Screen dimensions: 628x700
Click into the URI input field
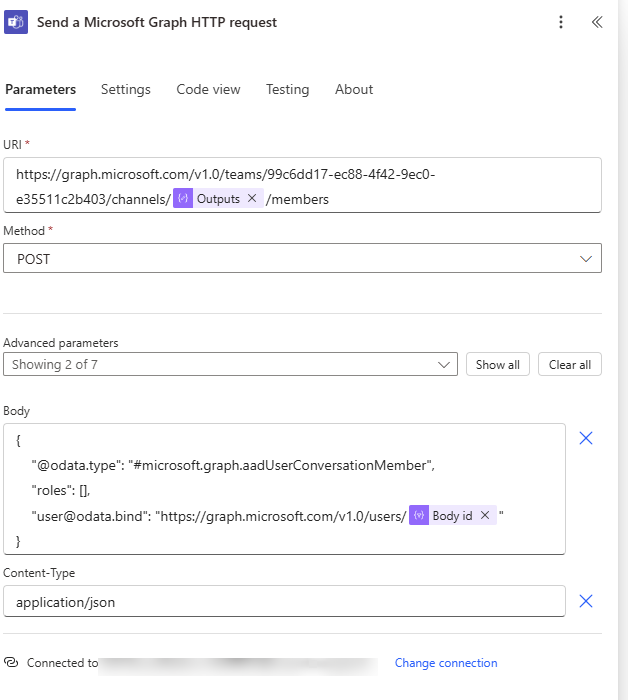coord(302,185)
